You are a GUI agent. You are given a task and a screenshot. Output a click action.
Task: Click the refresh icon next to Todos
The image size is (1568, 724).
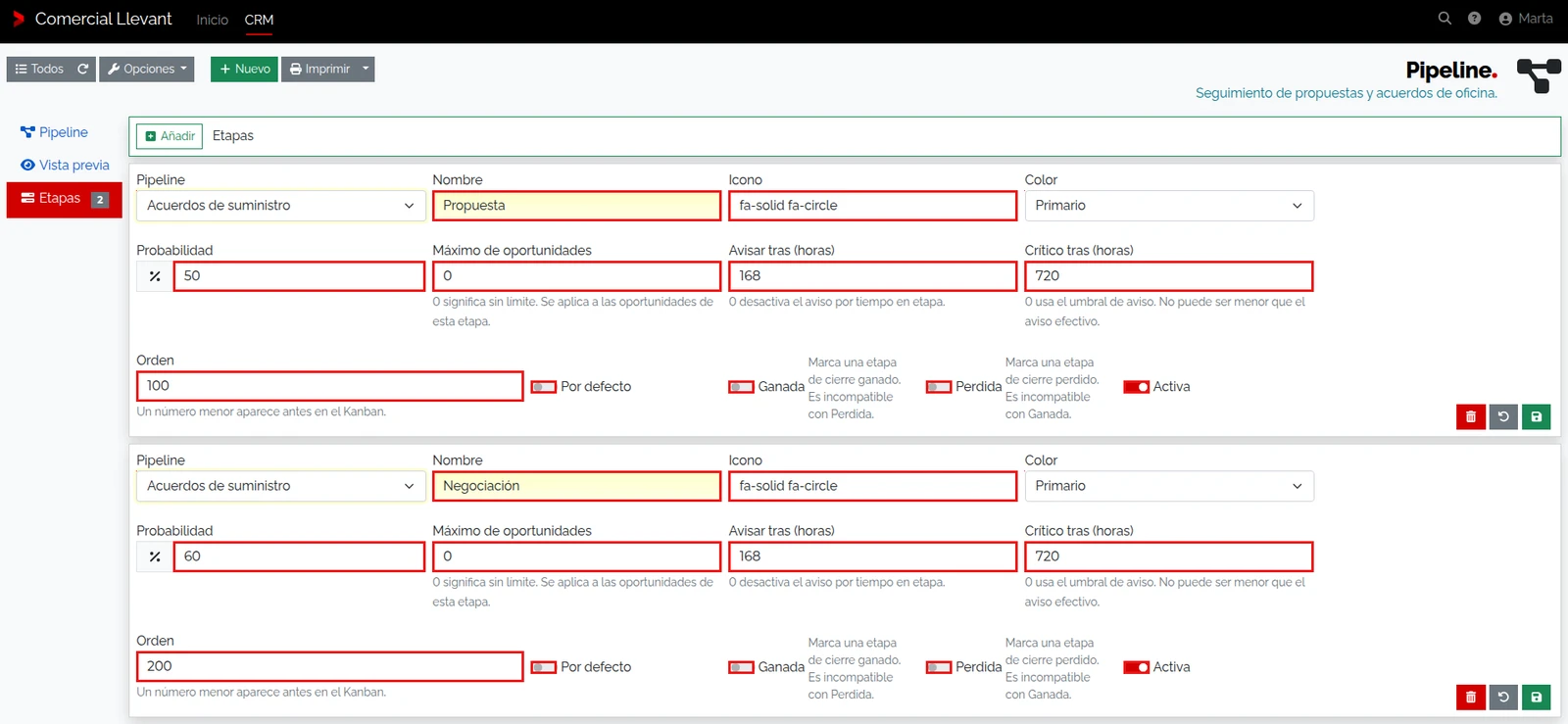(x=83, y=69)
